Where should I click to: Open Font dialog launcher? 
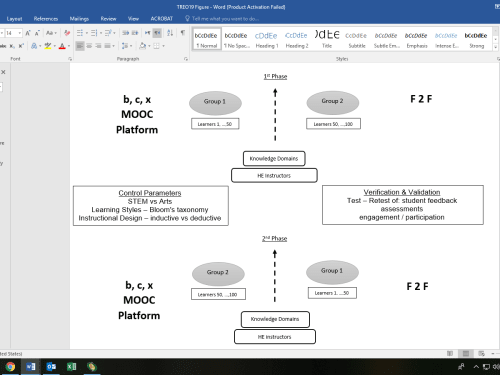tap(70, 59)
